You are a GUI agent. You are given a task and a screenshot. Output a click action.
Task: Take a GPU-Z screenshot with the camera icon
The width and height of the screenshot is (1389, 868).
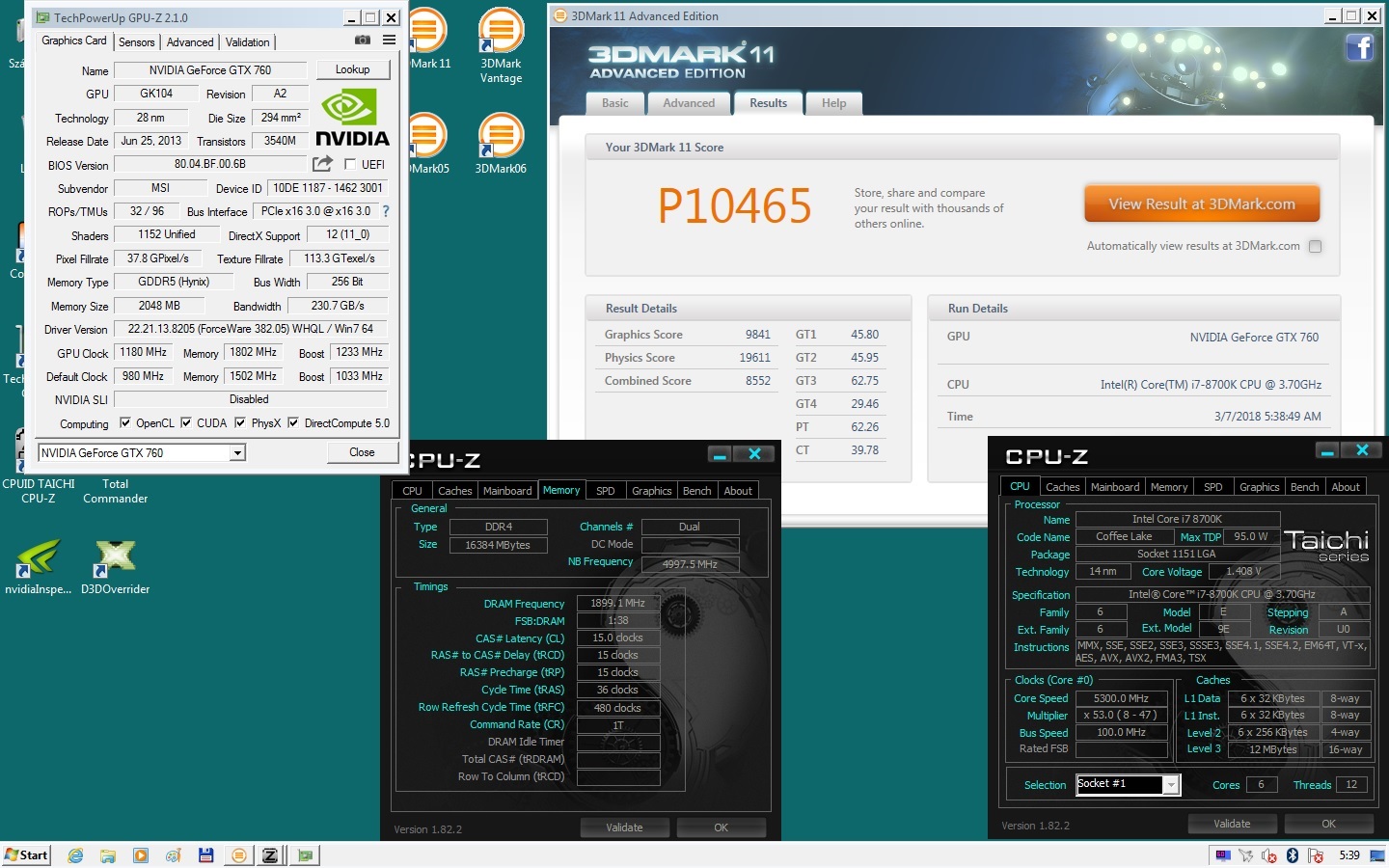click(363, 41)
